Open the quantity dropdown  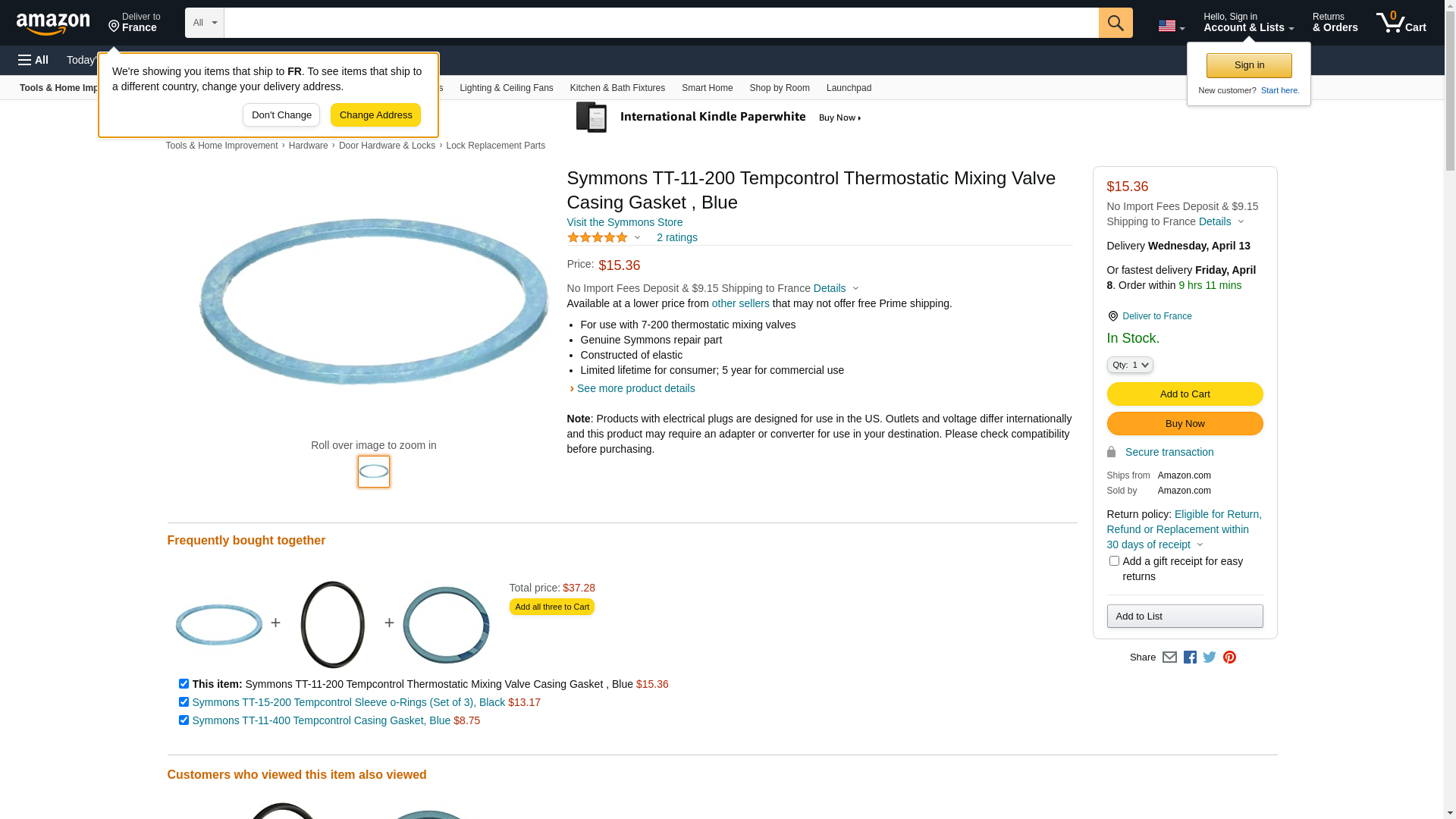pyautogui.click(x=1130, y=365)
